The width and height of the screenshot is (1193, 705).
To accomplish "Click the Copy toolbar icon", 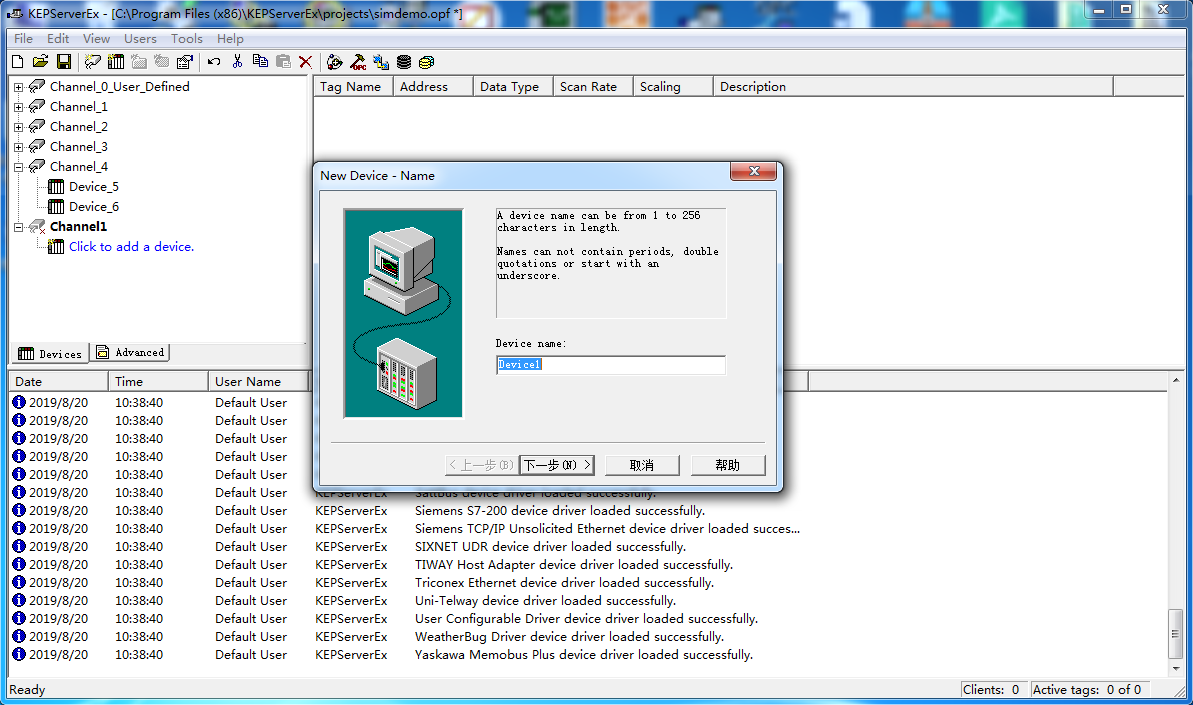I will pyautogui.click(x=260, y=62).
